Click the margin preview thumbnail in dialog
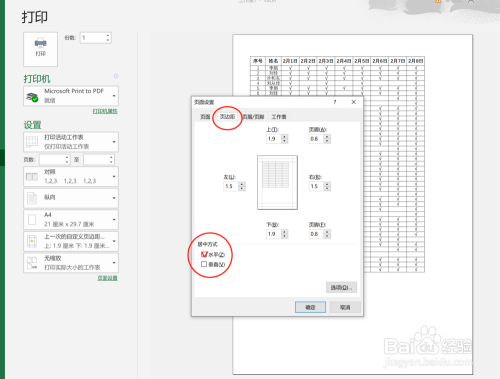The height and width of the screenshot is (379, 500). click(x=277, y=182)
